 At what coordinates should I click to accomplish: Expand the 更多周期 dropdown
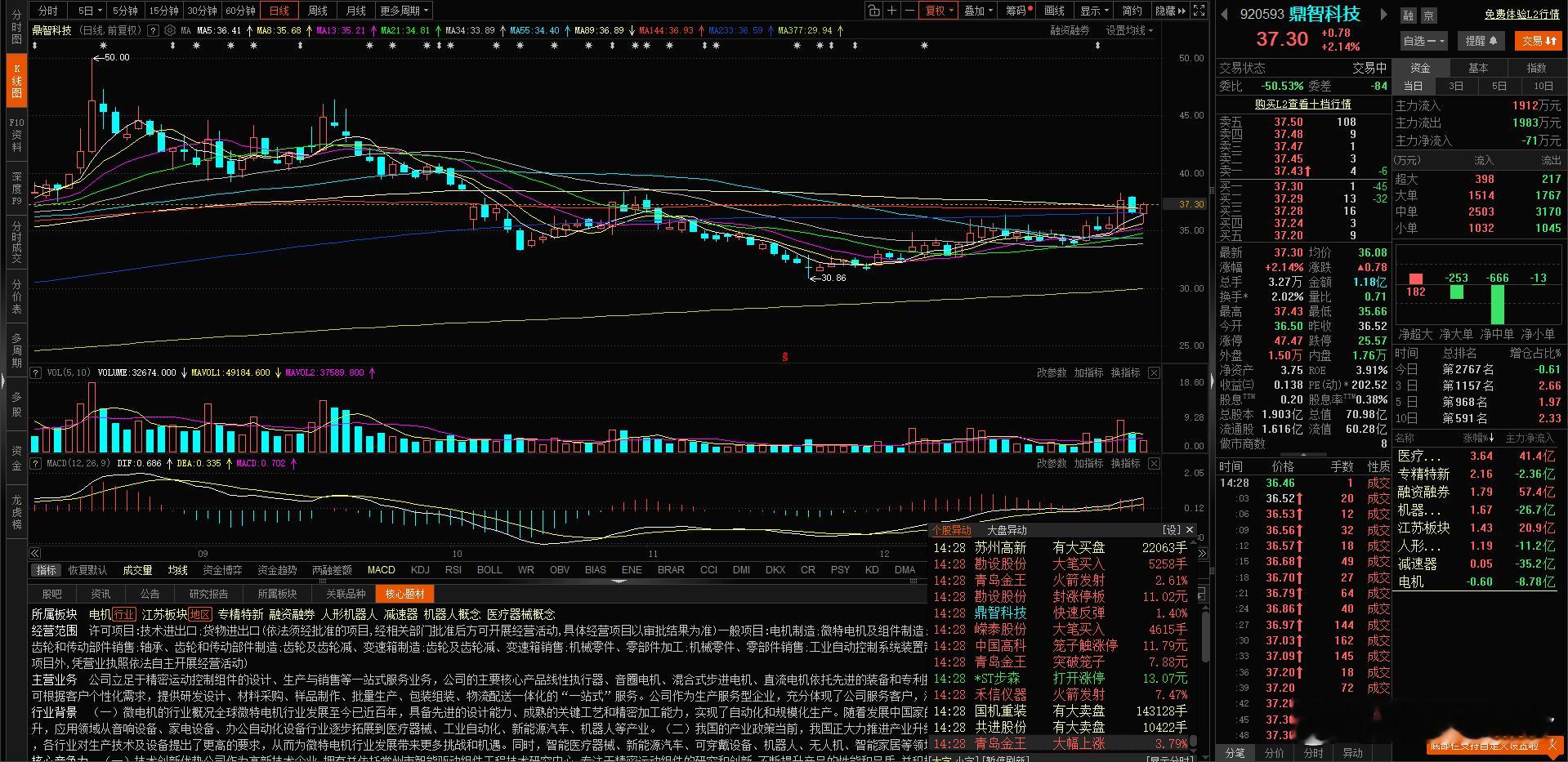(x=404, y=11)
